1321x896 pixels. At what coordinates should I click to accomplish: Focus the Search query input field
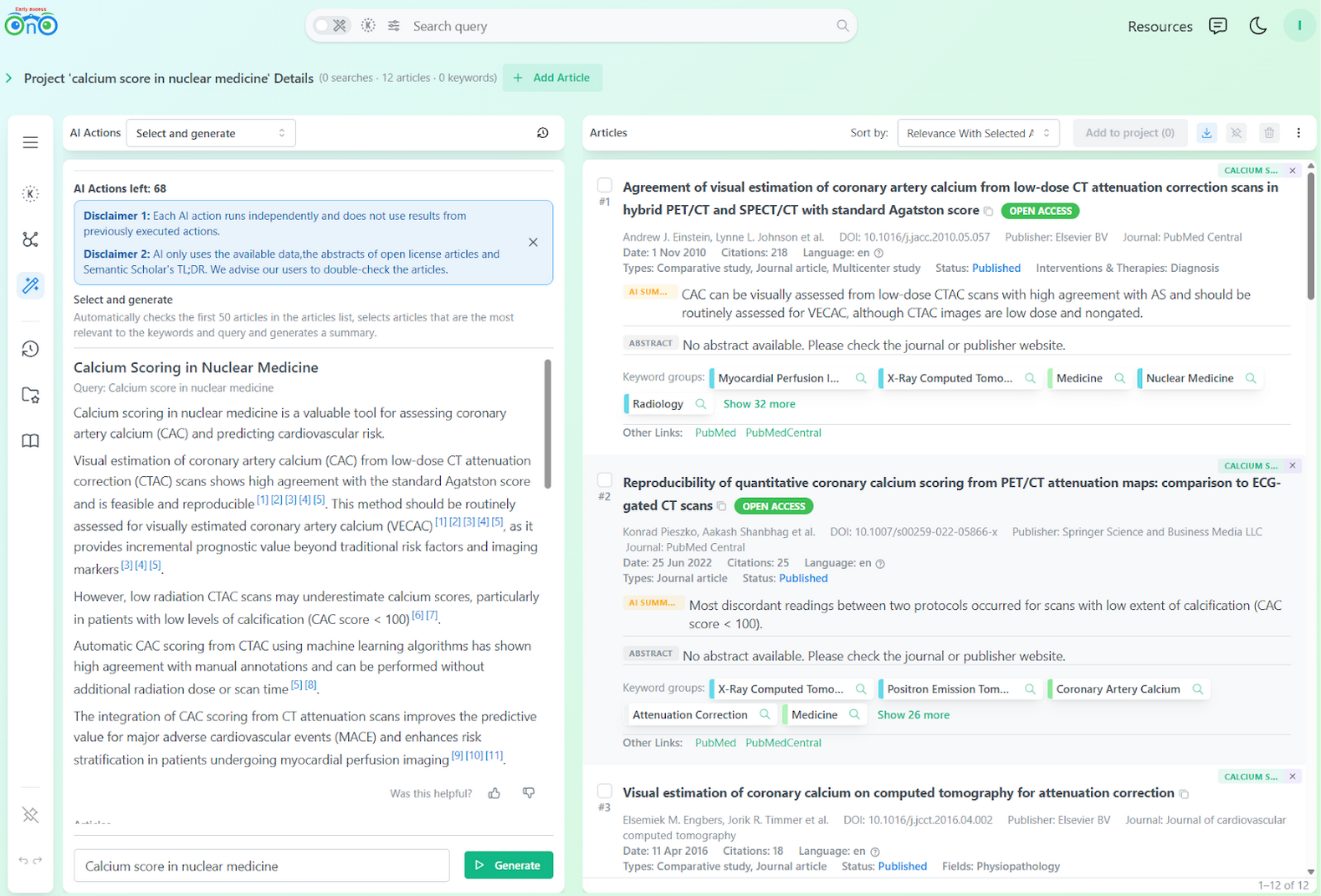pyautogui.click(x=619, y=26)
